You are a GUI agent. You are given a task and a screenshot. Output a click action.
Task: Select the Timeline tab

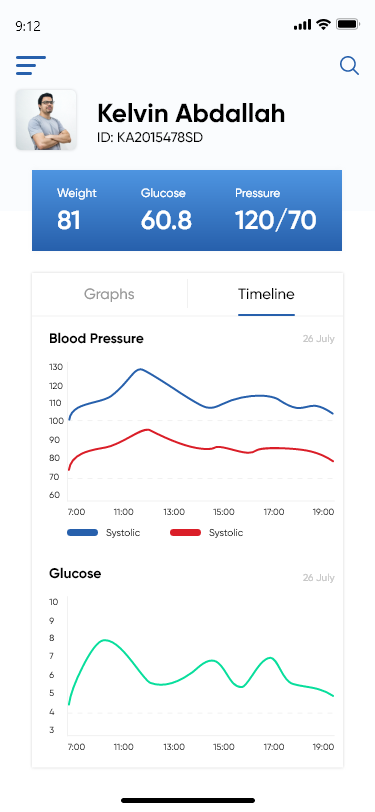[x=266, y=294]
